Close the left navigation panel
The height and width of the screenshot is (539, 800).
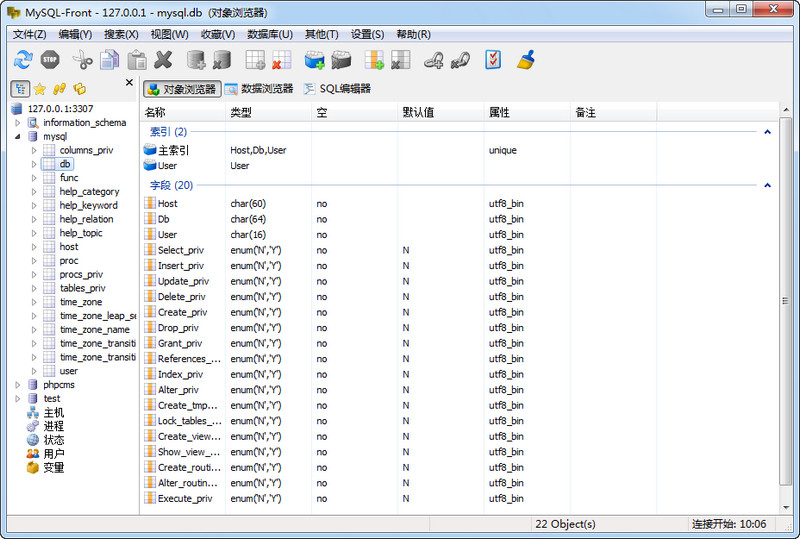[129, 82]
